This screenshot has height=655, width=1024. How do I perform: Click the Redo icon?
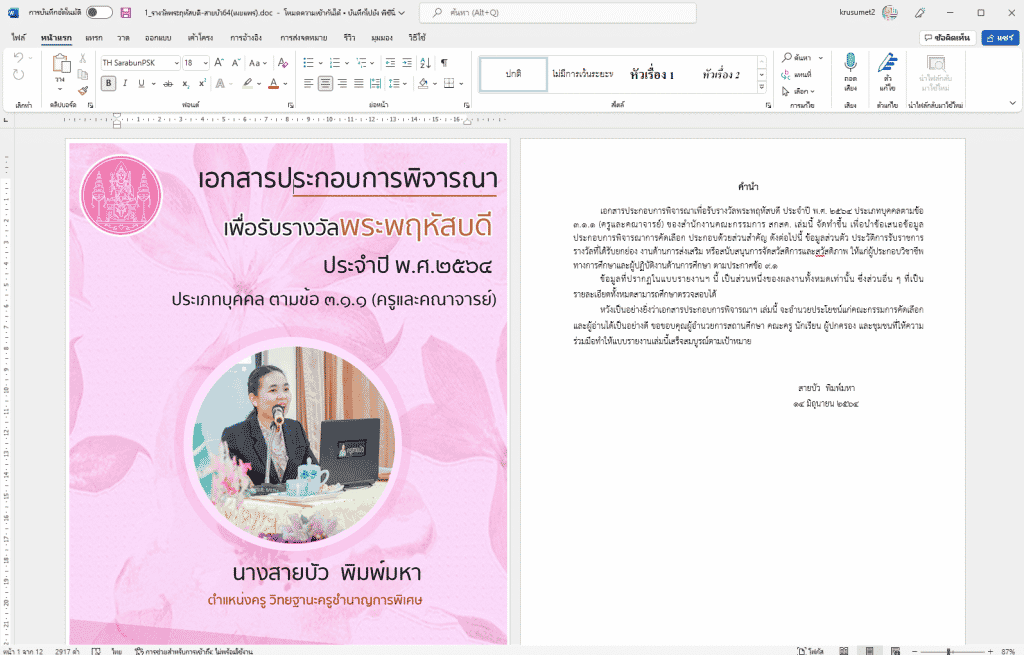click(x=18, y=74)
